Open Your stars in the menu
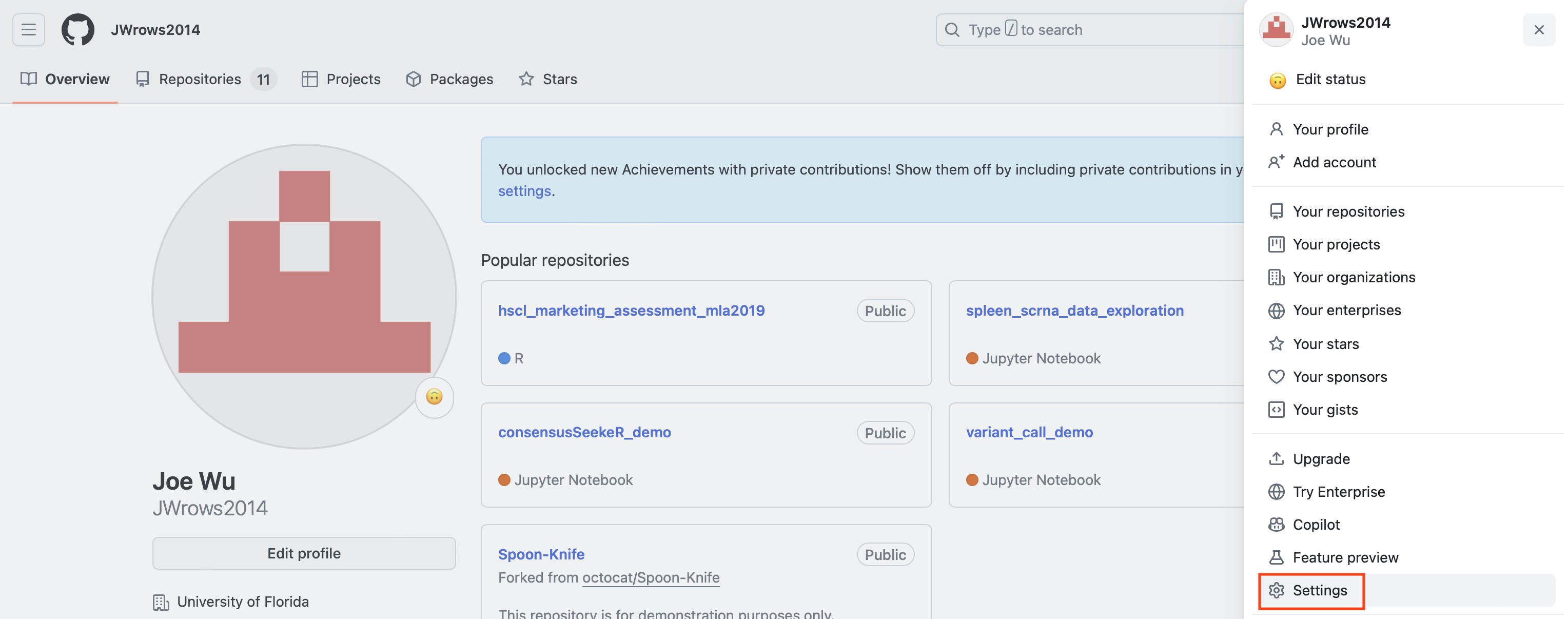 pyautogui.click(x=1325, y=344)
